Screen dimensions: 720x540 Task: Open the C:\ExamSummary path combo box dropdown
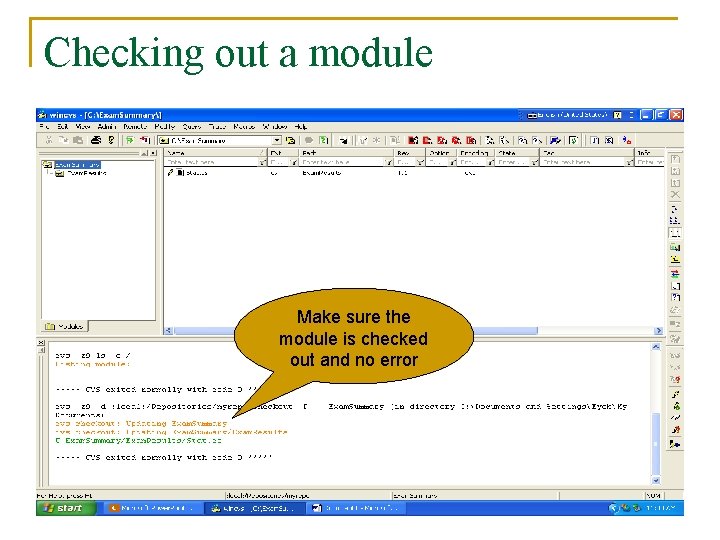276,141
